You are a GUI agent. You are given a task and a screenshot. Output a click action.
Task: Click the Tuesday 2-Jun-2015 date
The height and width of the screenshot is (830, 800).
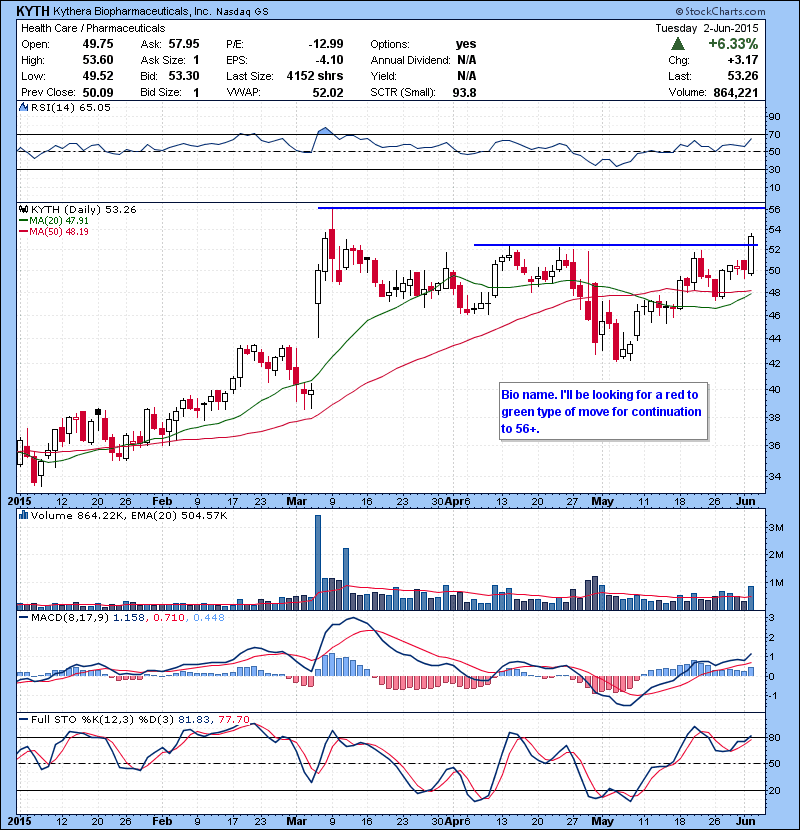[x=707, y=28]
